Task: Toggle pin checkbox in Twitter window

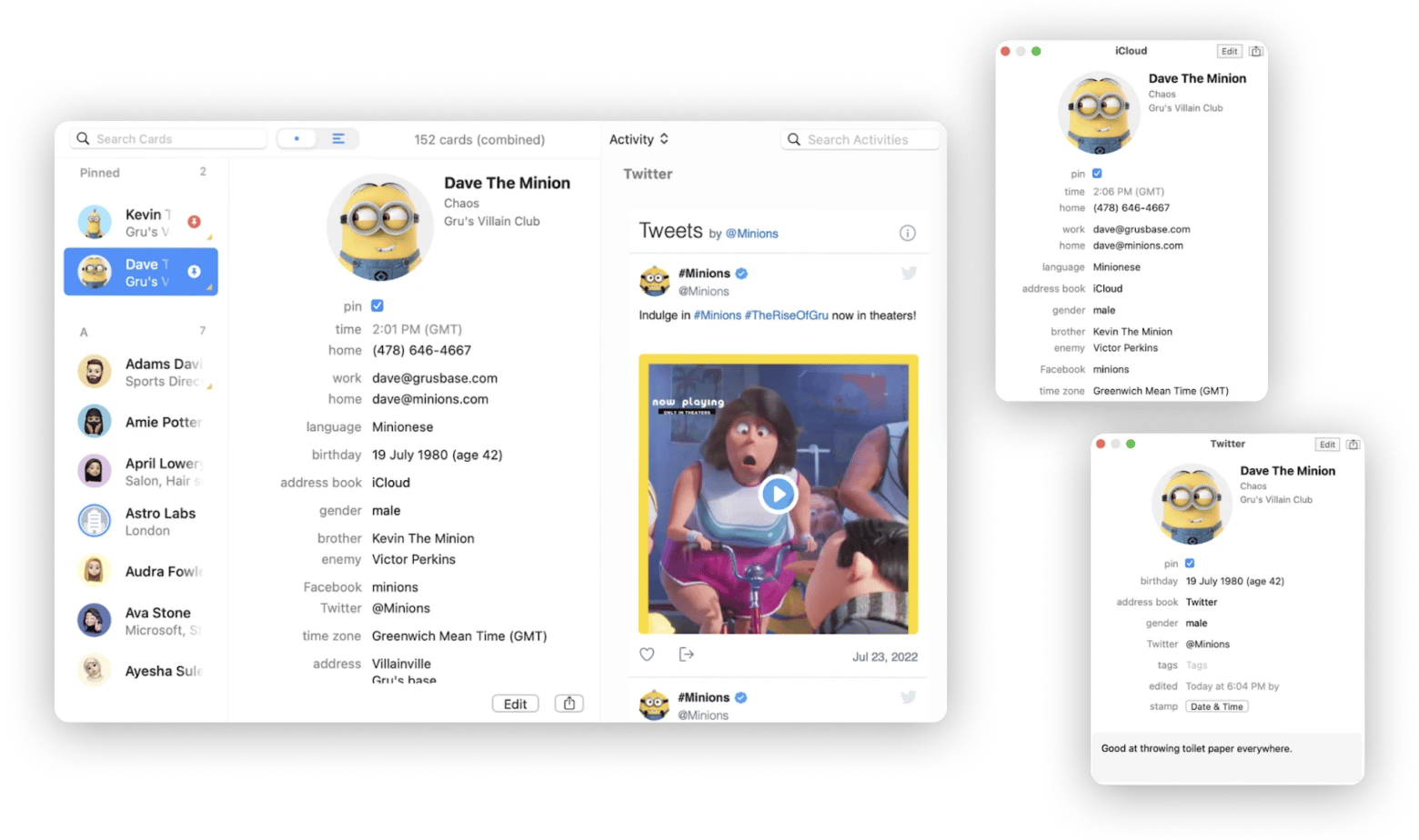Action: (1190, 564)
